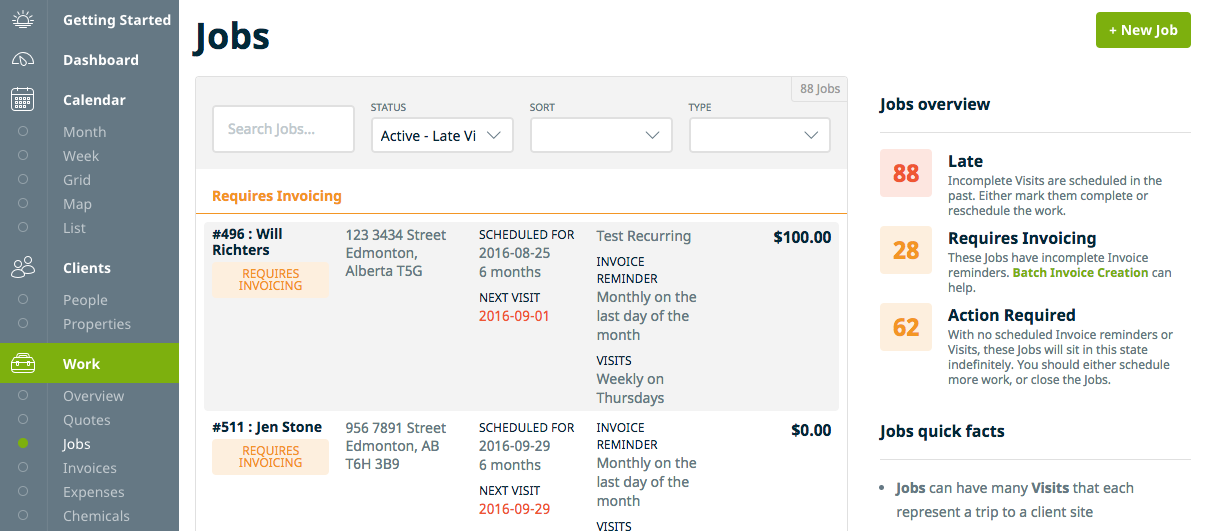Select the Month radio dot under Calendar
Viewport: 1205px width, 531px height.
coord(23,132)
